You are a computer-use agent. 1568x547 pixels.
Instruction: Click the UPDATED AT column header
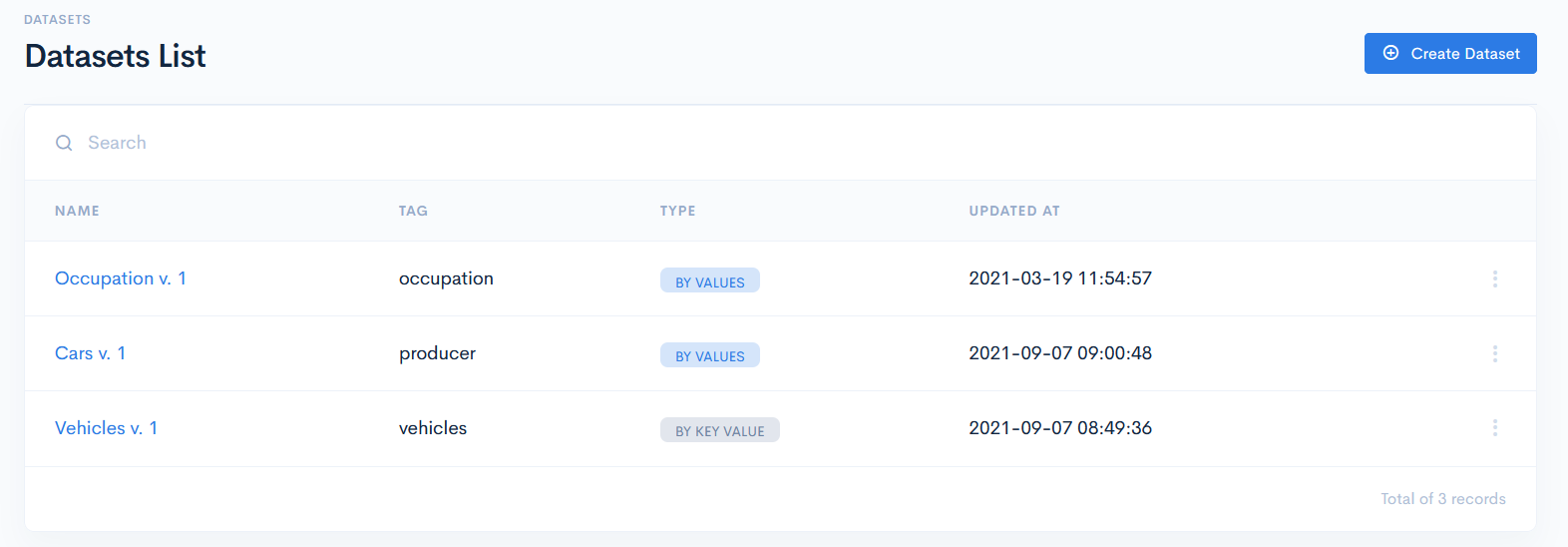point(1014,211)
